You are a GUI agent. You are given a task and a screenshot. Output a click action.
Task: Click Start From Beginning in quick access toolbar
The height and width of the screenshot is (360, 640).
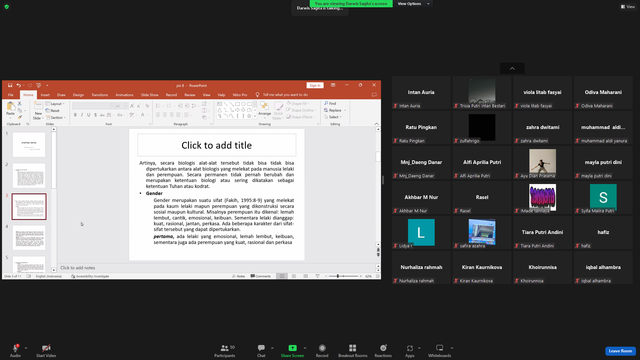coord(38,85)
